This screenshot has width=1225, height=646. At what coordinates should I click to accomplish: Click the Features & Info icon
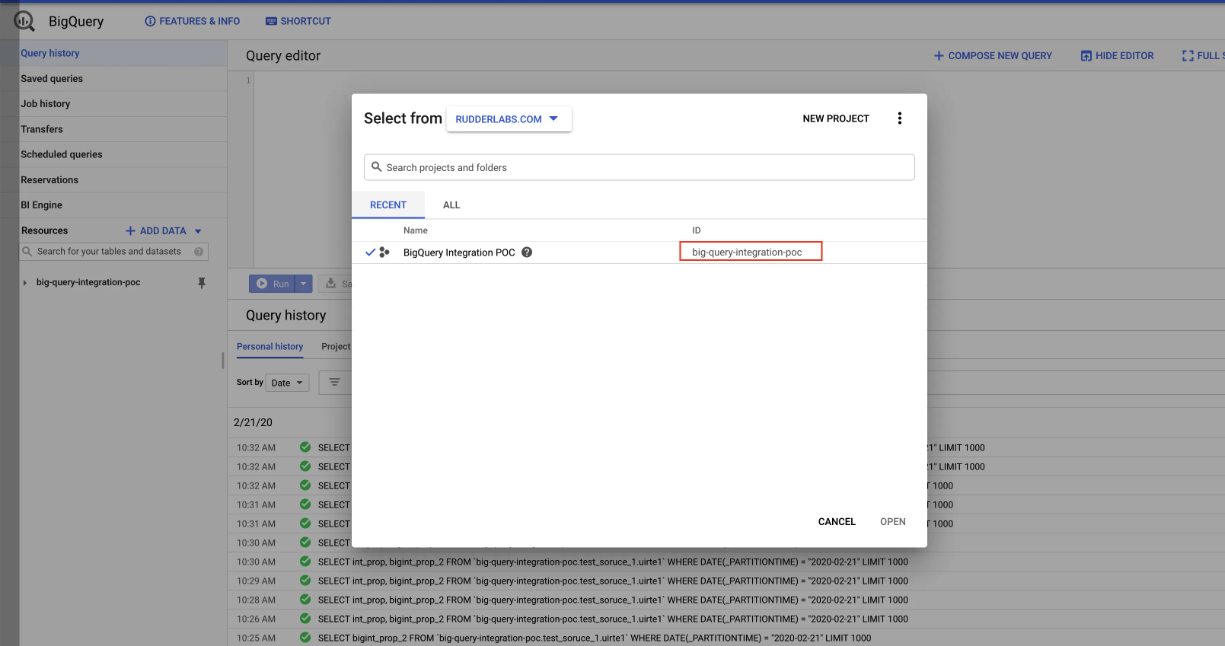(150, 21)
